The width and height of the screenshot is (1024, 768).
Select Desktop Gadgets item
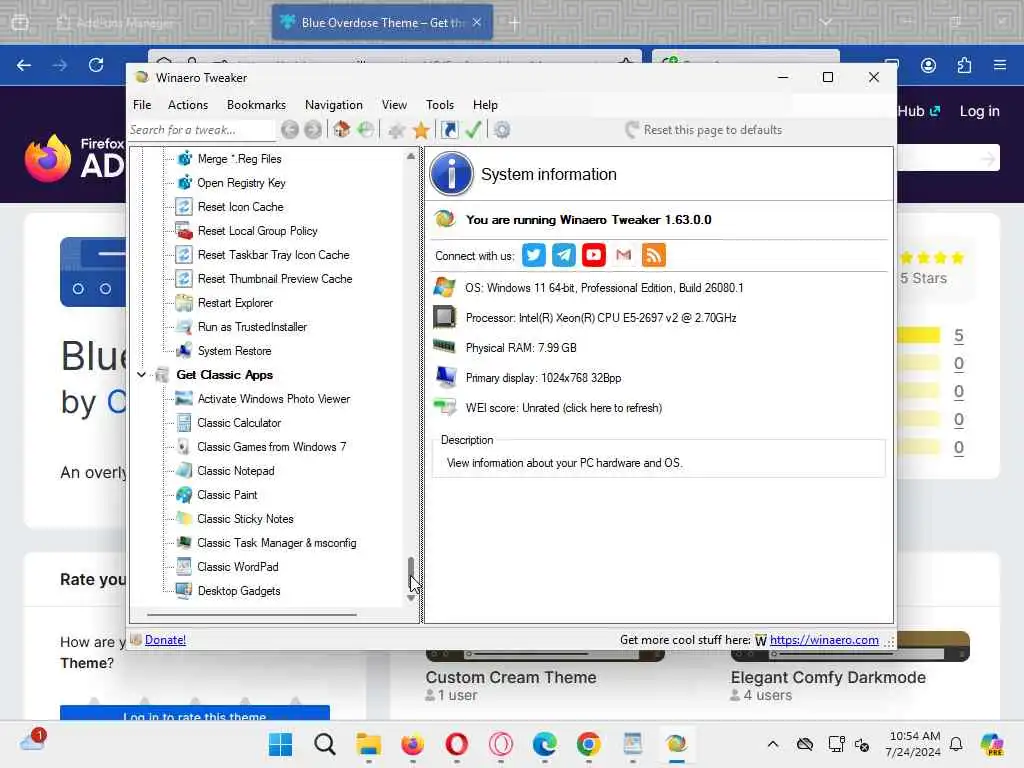(238, 591)
